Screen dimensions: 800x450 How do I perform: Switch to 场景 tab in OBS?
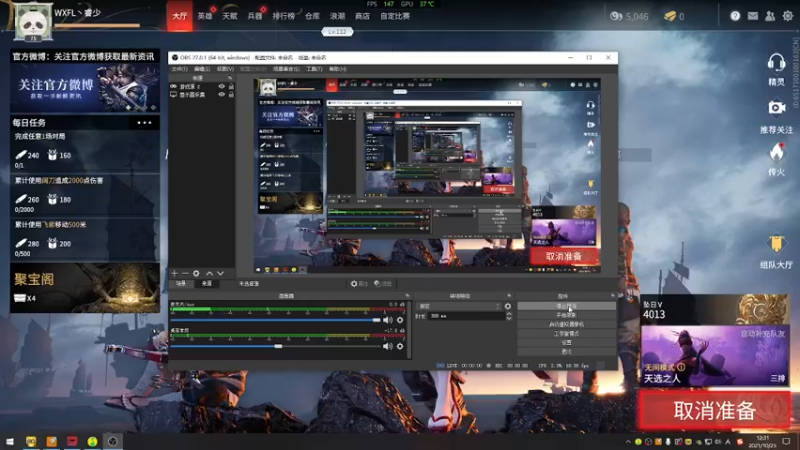pos(181,284)
